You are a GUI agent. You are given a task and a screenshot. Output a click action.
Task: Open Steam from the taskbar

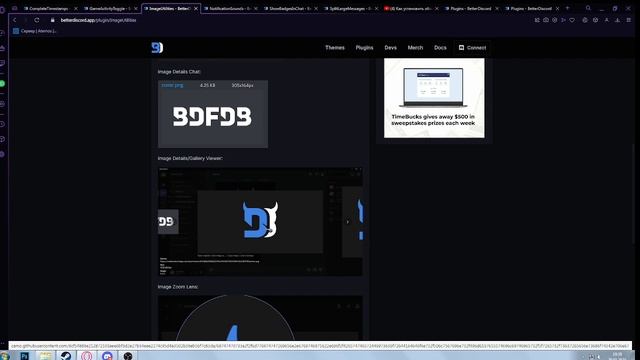click(x=66, y=356)
